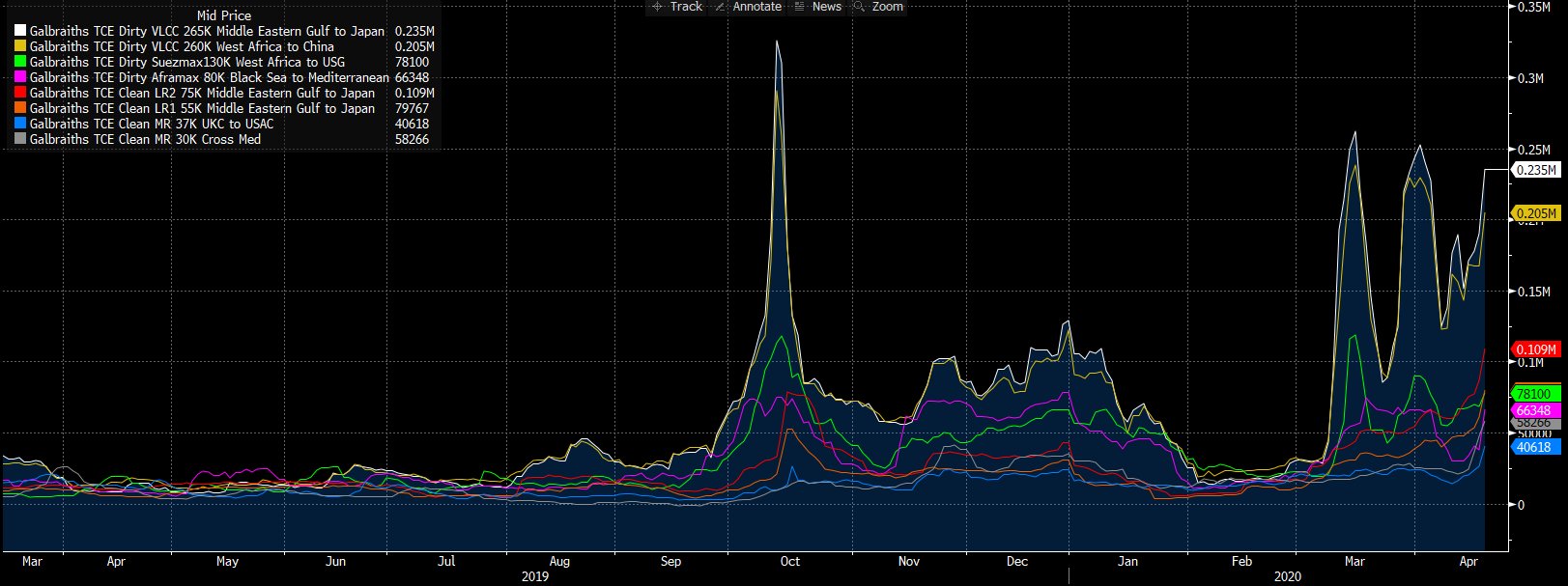The width and height of the screenshot is (1568, 586).
Task: Click the green 78100 axis price tag
Action: click(x=1534, y=394)
